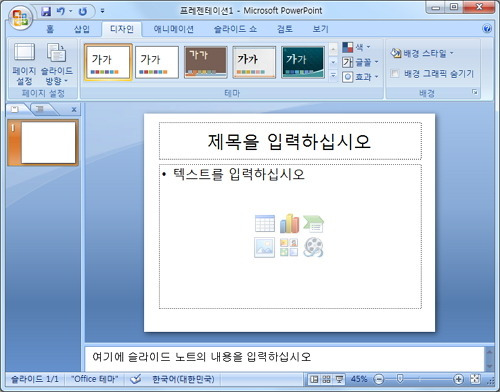The width and height of the screenshot is (500, 392).
Task: Zoom in with plus button
Action: click(458, 379)
